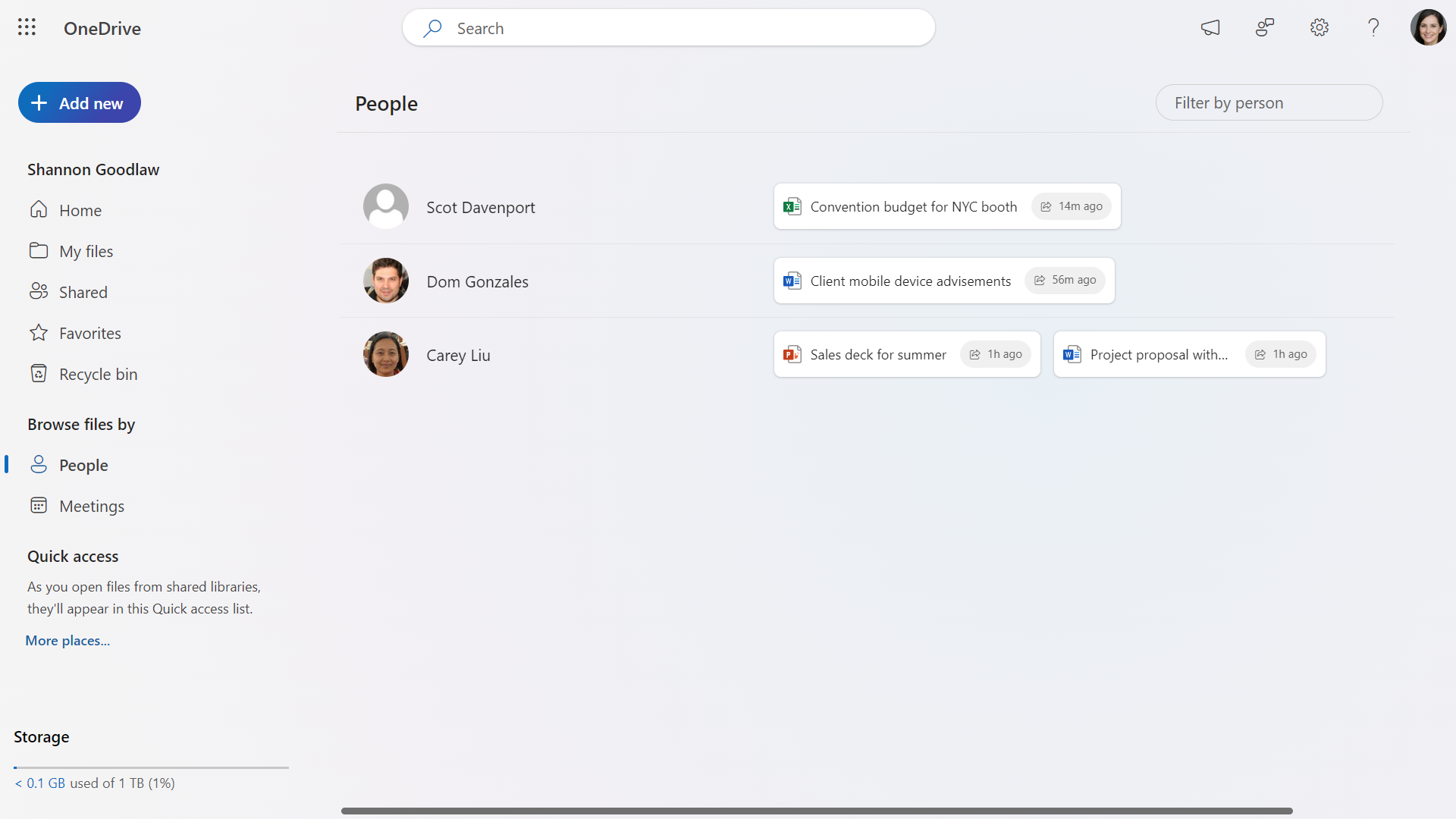Click the announcements megaphone icon
Screen dimensions: 1456x819
[x=1210, y=27]
